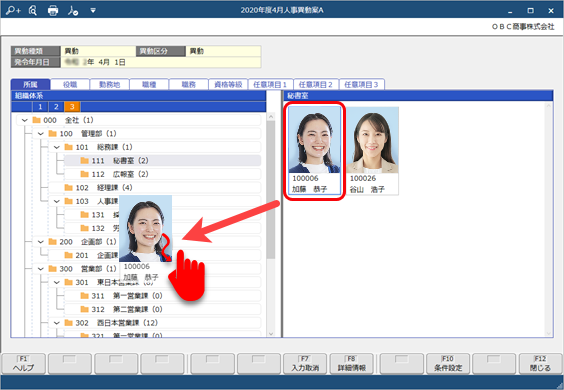The height and width of the screenshot is (390, 564).
Task: Switch to the 職種 tab
Action: [149, 85]
